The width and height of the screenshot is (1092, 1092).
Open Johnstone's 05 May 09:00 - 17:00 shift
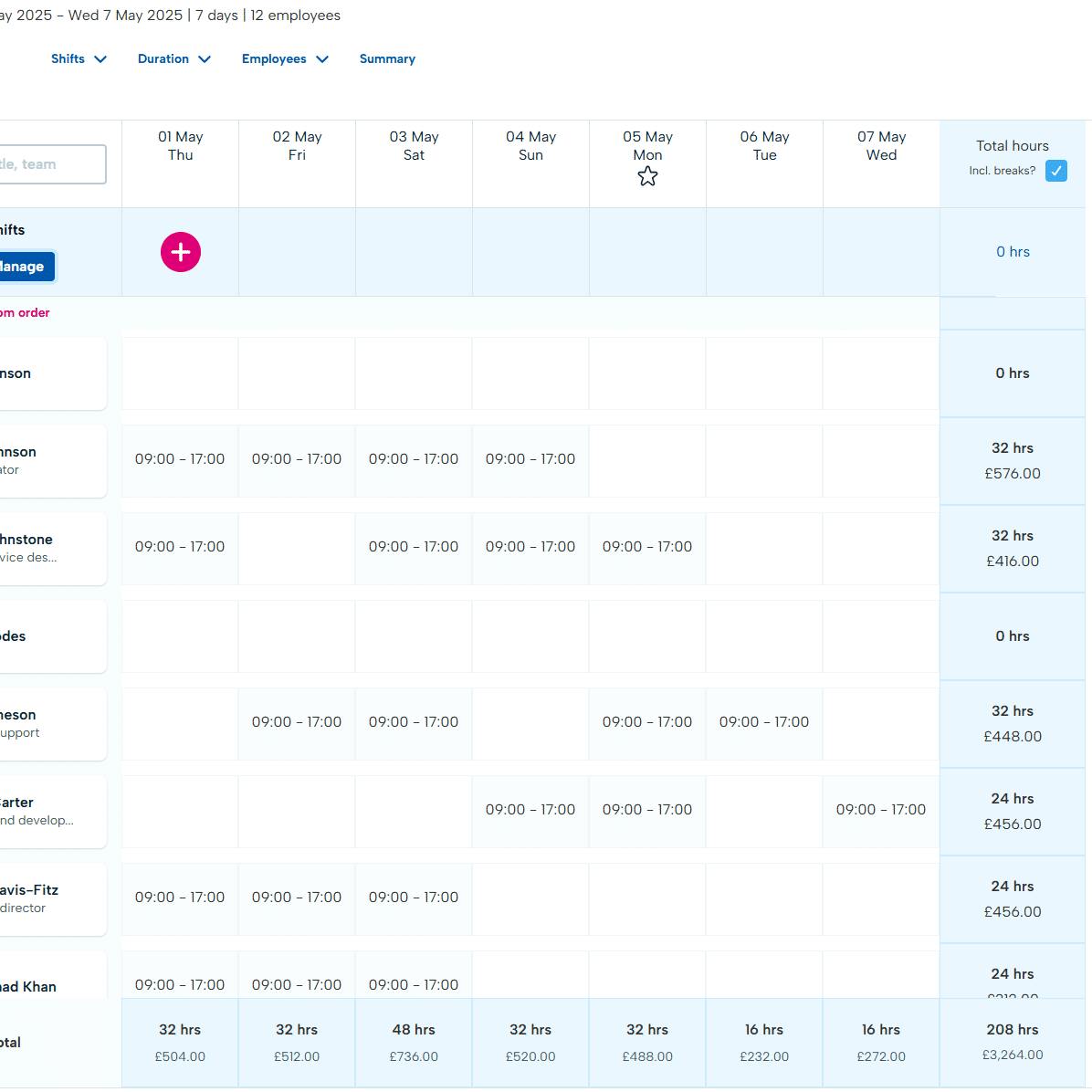647,547
